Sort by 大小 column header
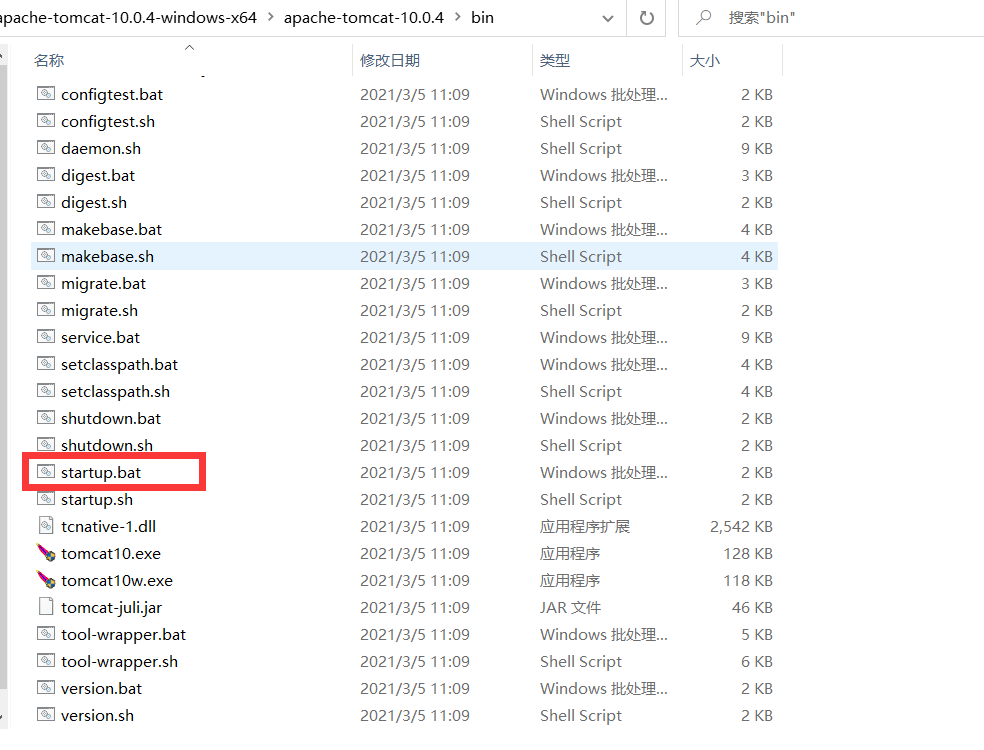984x750 pixels. coord(704,61)
